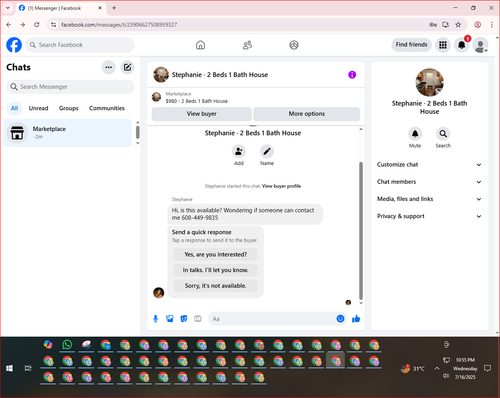Add people using the Add icon
This screenshot has width=500, height=398.
(x=239, y=151)
